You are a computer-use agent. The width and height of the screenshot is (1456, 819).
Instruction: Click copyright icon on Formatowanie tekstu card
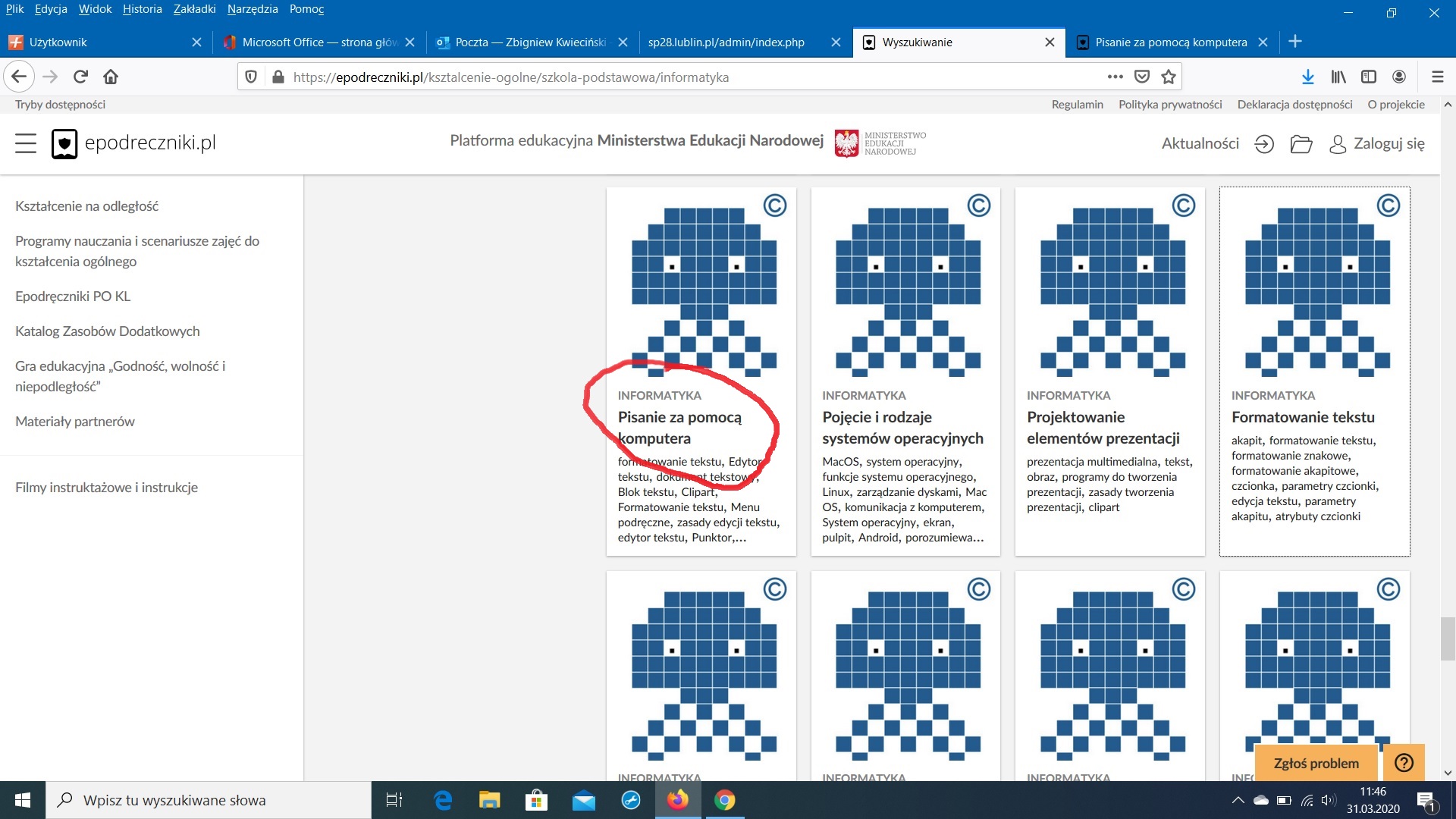pyautogui.click(x=1389, y=206)
